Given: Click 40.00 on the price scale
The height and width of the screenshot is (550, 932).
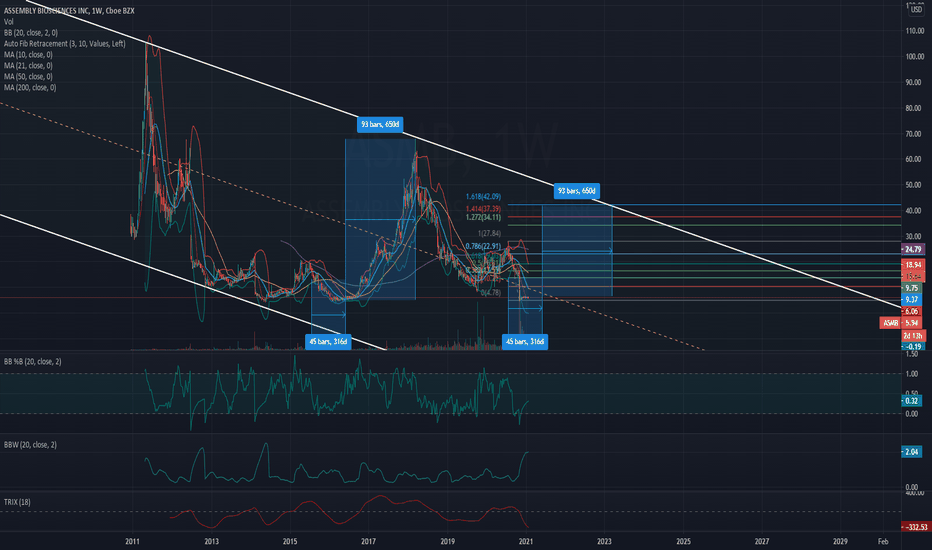Looking at the screenshot, I should point(914,210).
